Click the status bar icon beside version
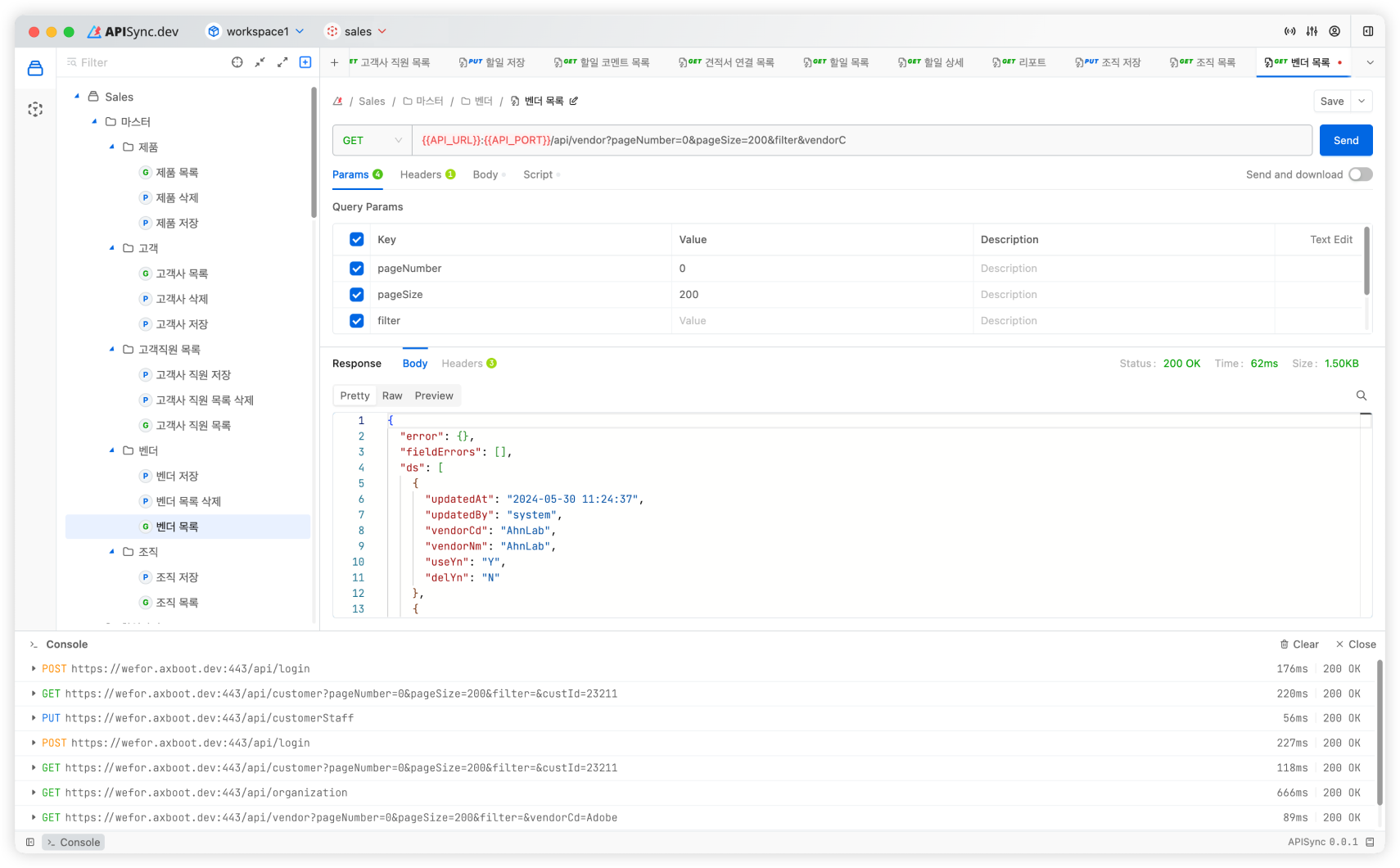1400x868 pixels. pos(1370,842)
